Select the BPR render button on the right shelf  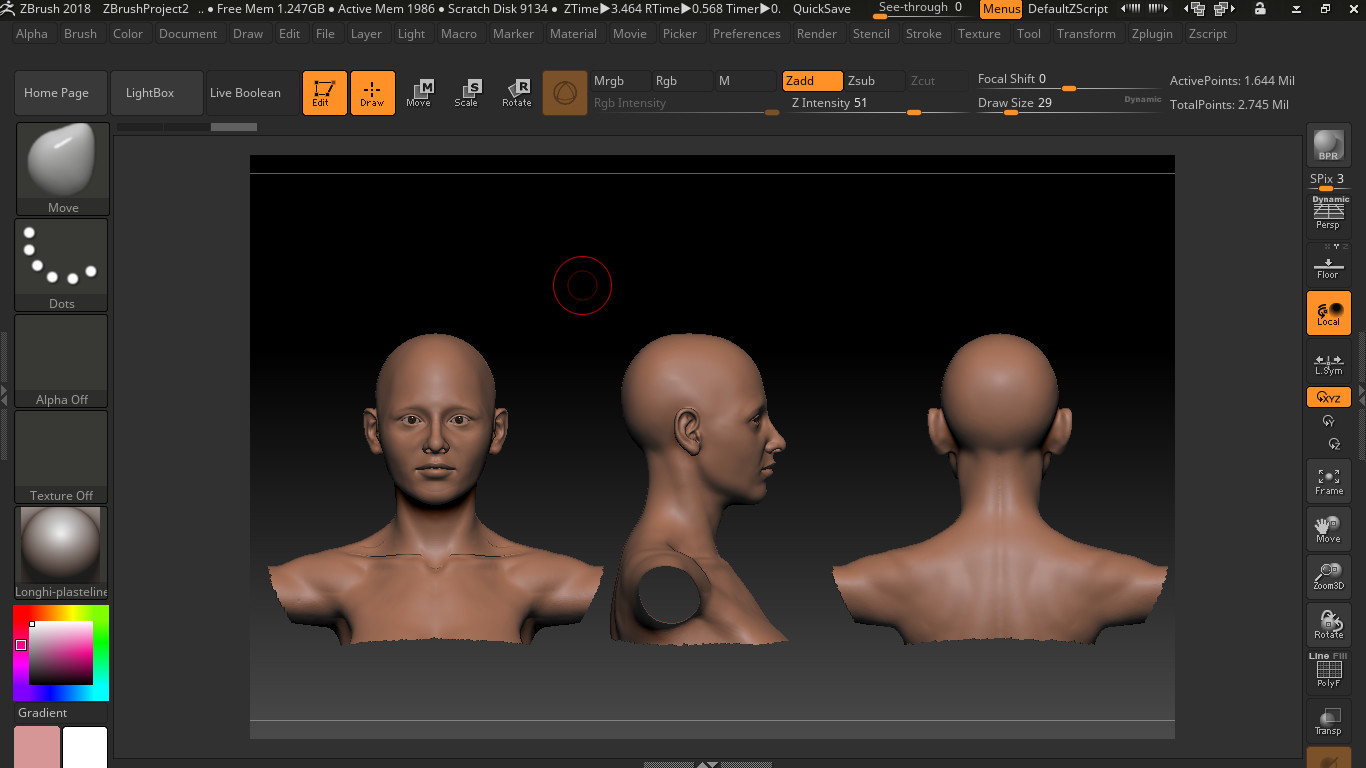tap(1328, 144)
